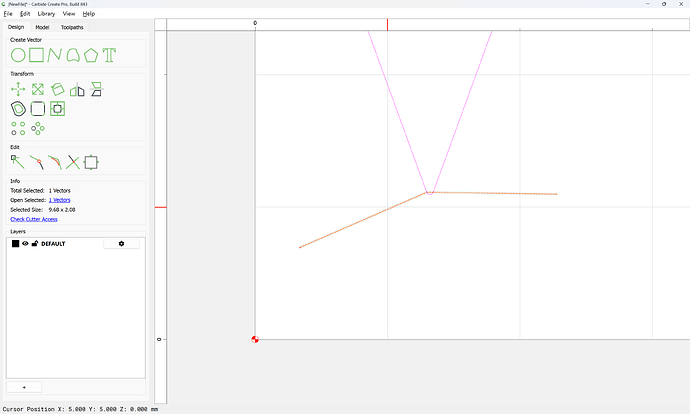Select the Polygon creation tool

coord(91,55)
